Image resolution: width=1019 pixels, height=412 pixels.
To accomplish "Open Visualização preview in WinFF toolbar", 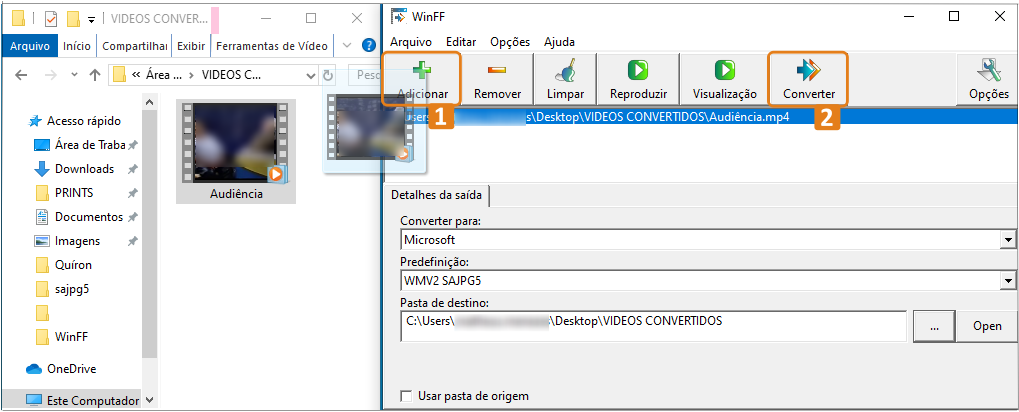I will 725,79.
